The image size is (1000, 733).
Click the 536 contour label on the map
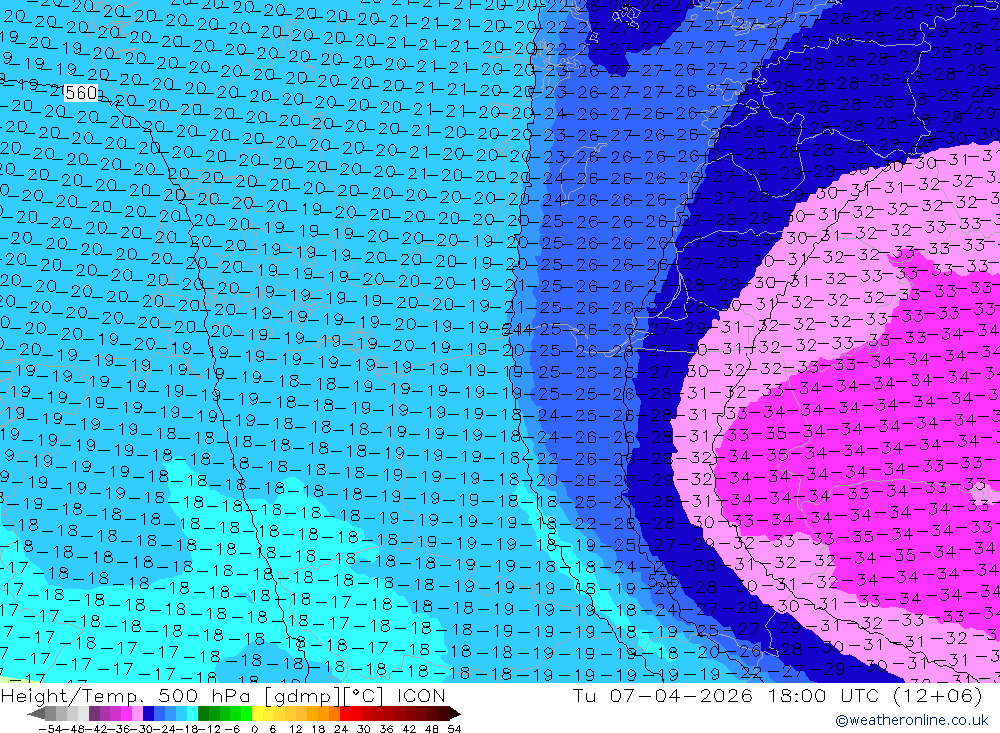tap(663, 580)
